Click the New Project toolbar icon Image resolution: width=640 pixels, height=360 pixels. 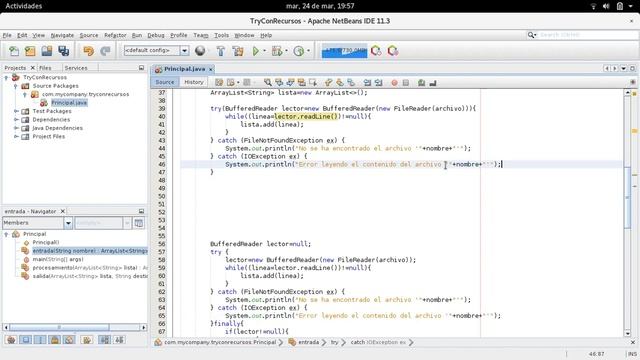coord(30,51)
